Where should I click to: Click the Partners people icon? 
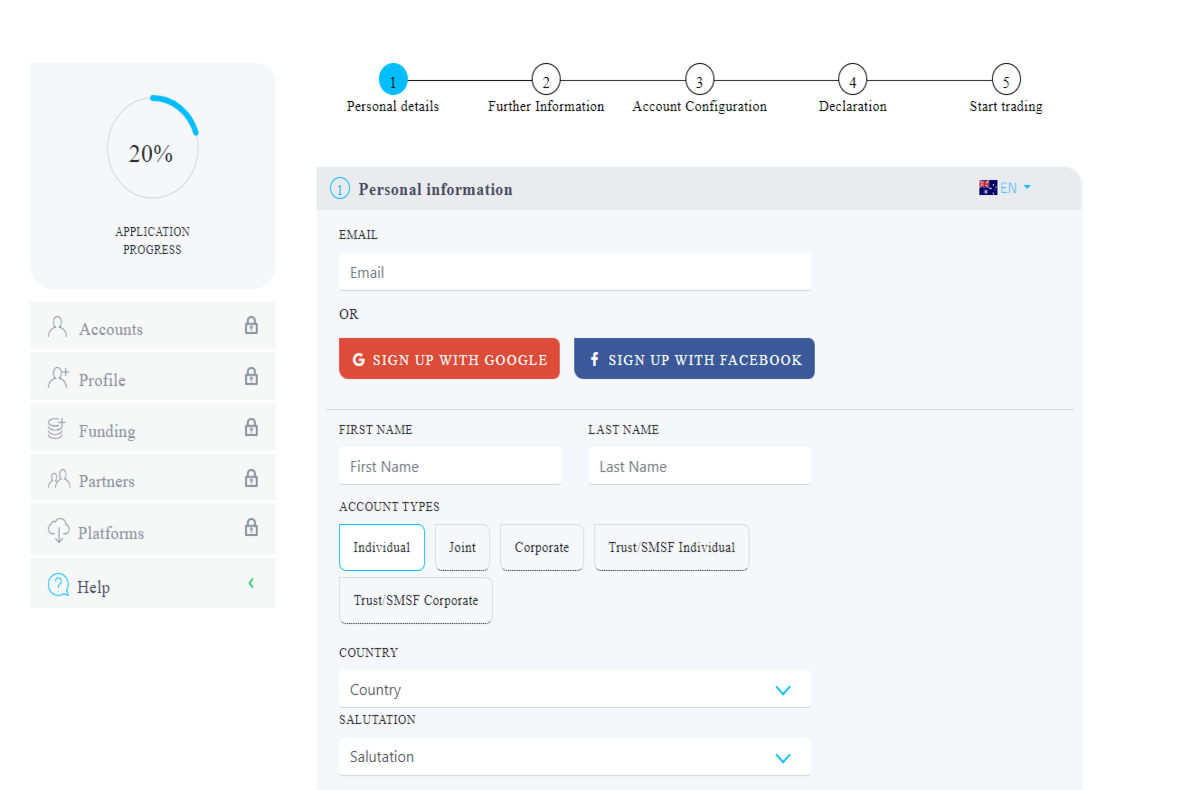pos(58,479)
